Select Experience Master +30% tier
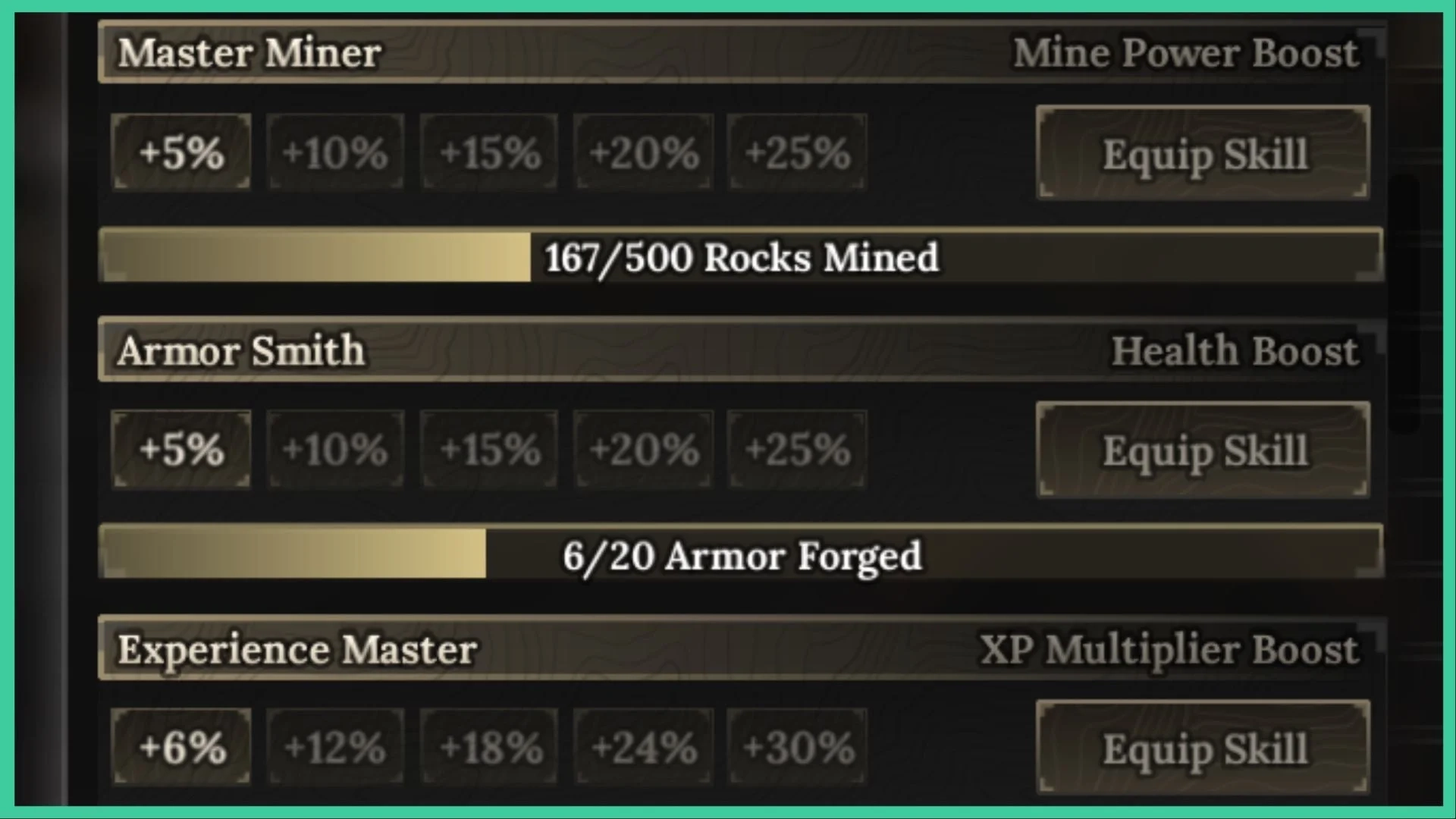The width and height of the screenshot is (1456, 819). click(797, 747)
